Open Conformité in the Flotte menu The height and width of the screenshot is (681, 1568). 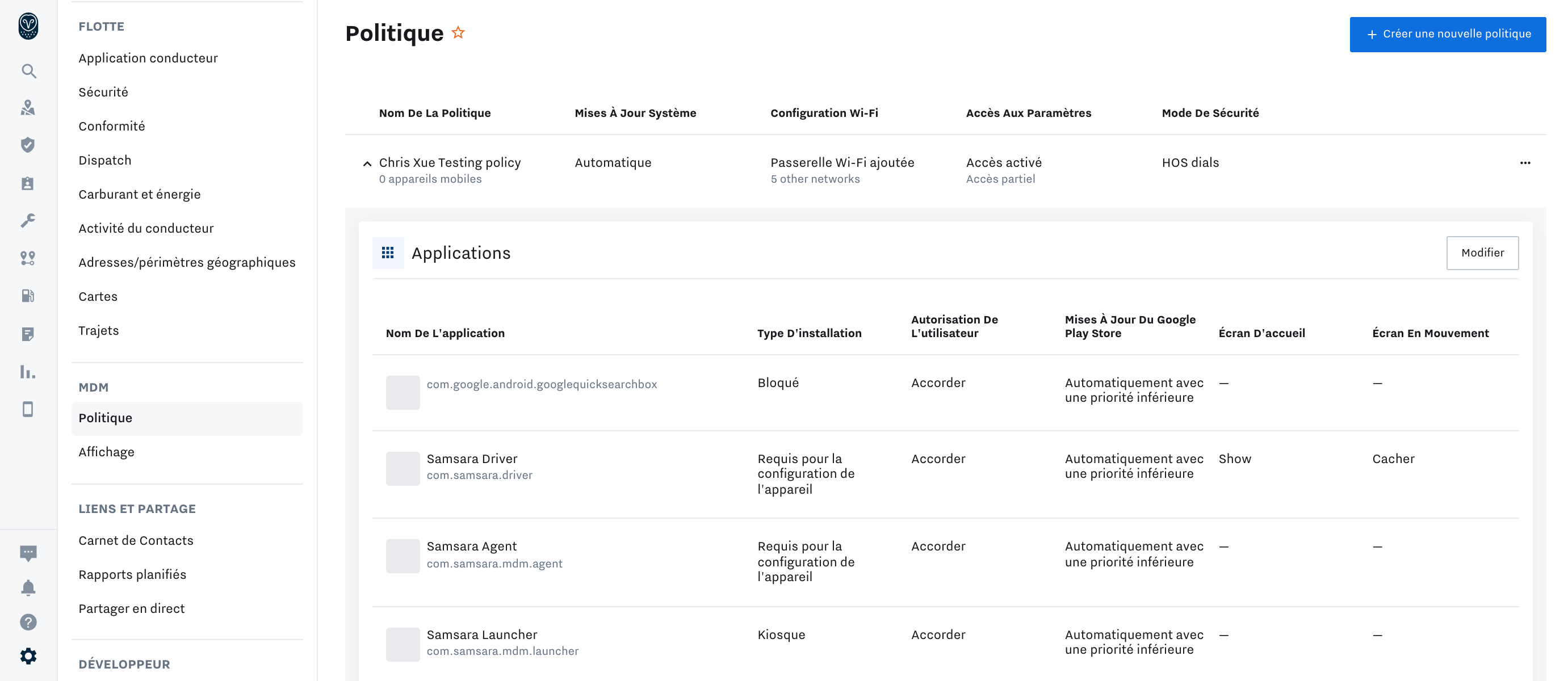click(x=112, y=126)
